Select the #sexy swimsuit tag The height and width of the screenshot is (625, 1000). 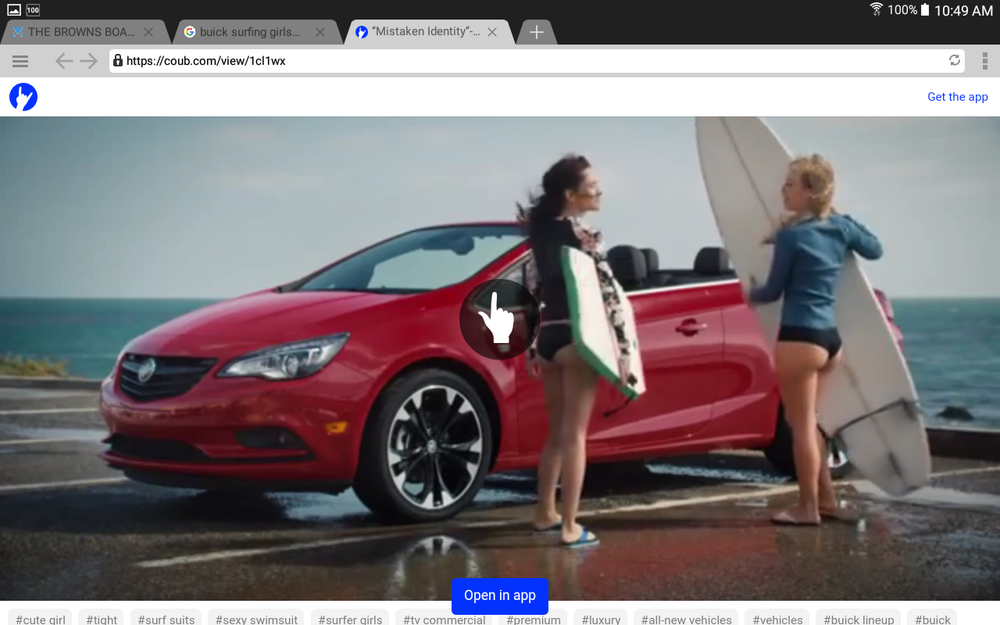click(256, 619)
